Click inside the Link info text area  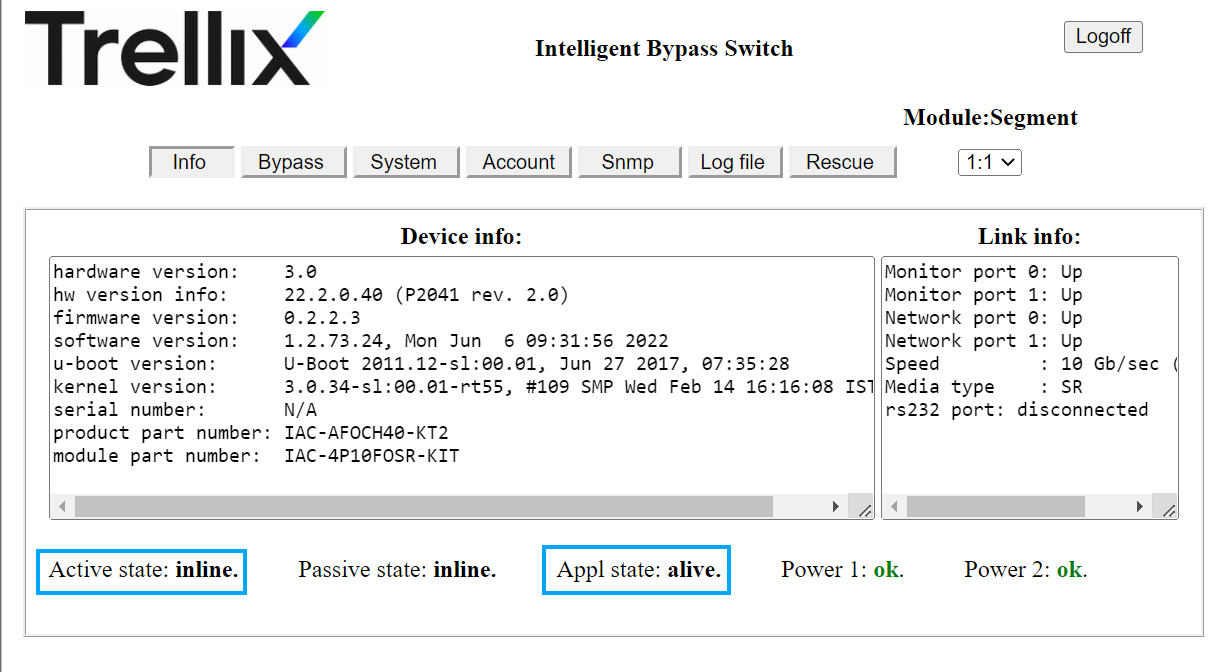[x=1029, y=376]
